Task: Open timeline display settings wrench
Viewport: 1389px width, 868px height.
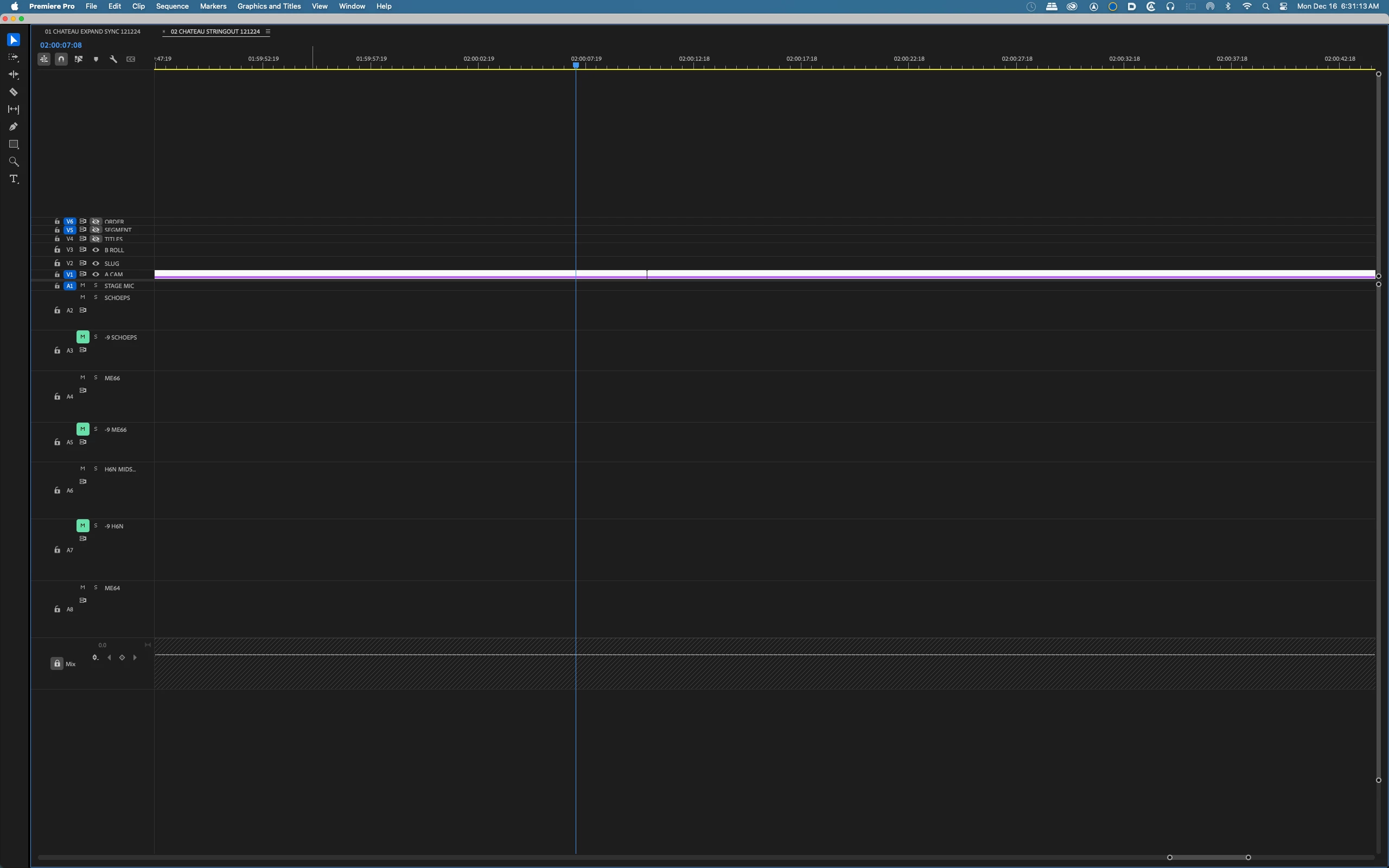Action: click(113, 59)
